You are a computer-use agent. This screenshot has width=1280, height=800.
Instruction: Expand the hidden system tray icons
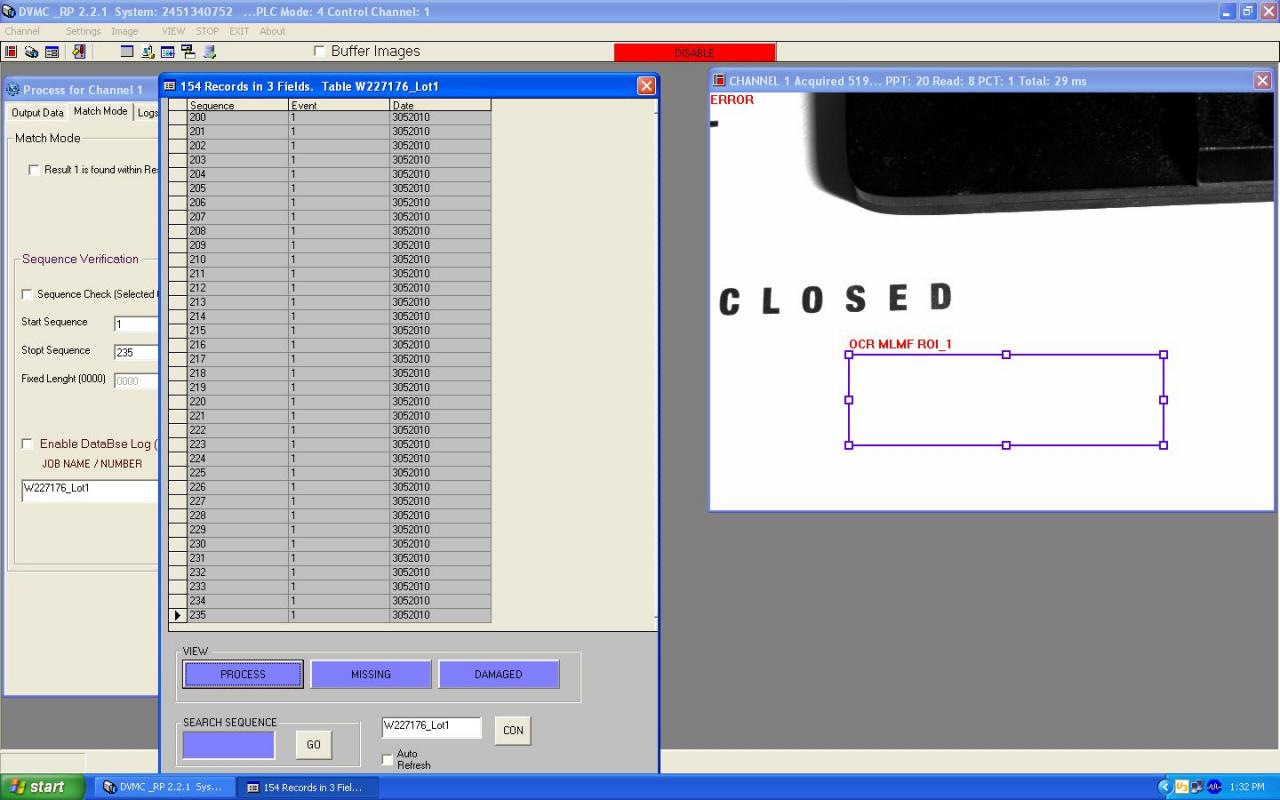point(1164,787)
